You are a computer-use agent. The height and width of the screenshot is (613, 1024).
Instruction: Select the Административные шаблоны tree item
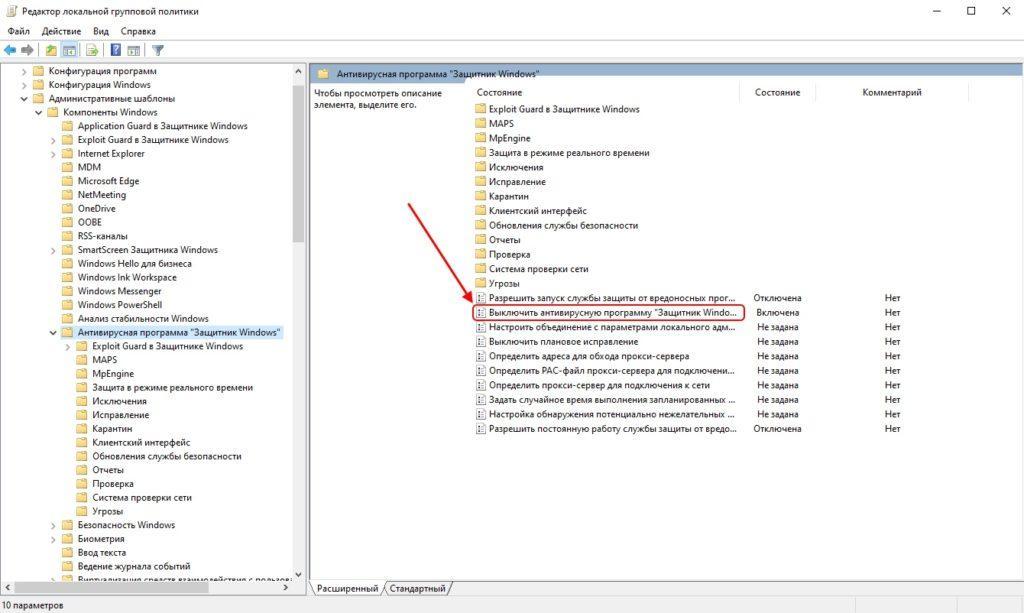coord(112,99)
